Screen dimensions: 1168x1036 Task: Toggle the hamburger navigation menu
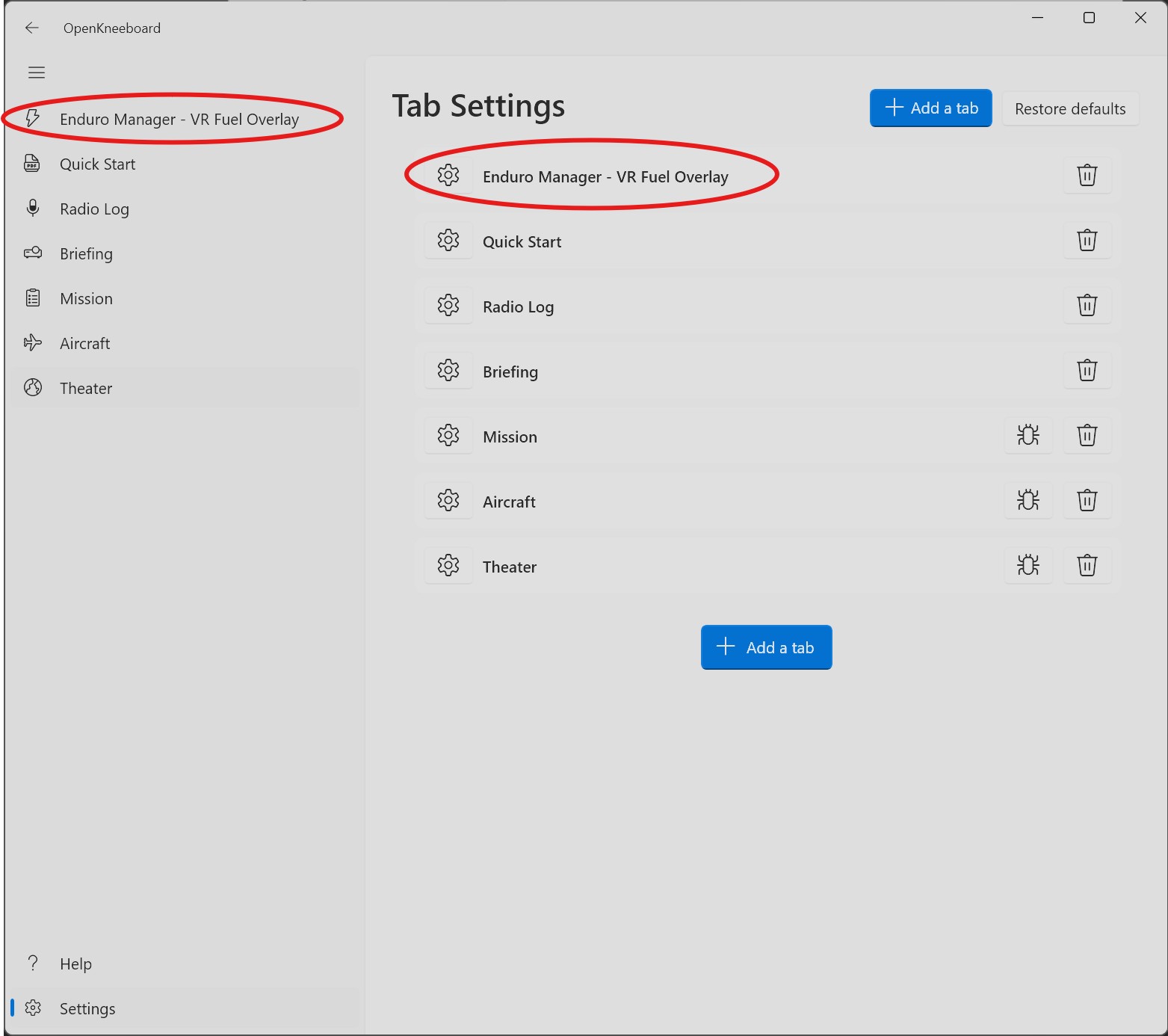click(x=37, y=73)
